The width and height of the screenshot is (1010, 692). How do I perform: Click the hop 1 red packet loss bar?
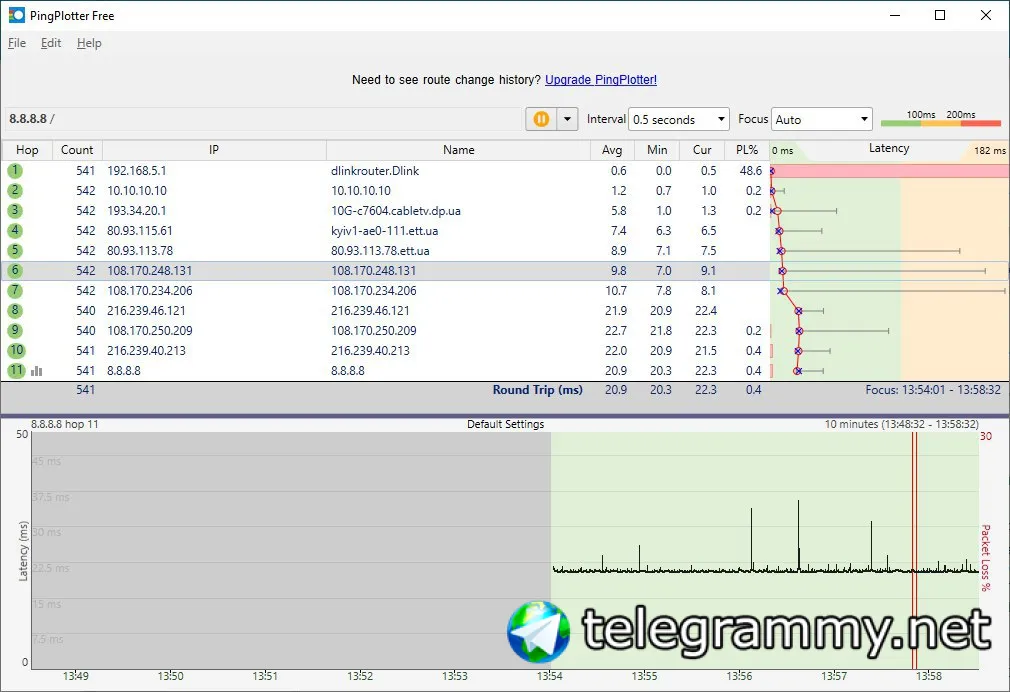pyautogui.click(x=890, y=171)
